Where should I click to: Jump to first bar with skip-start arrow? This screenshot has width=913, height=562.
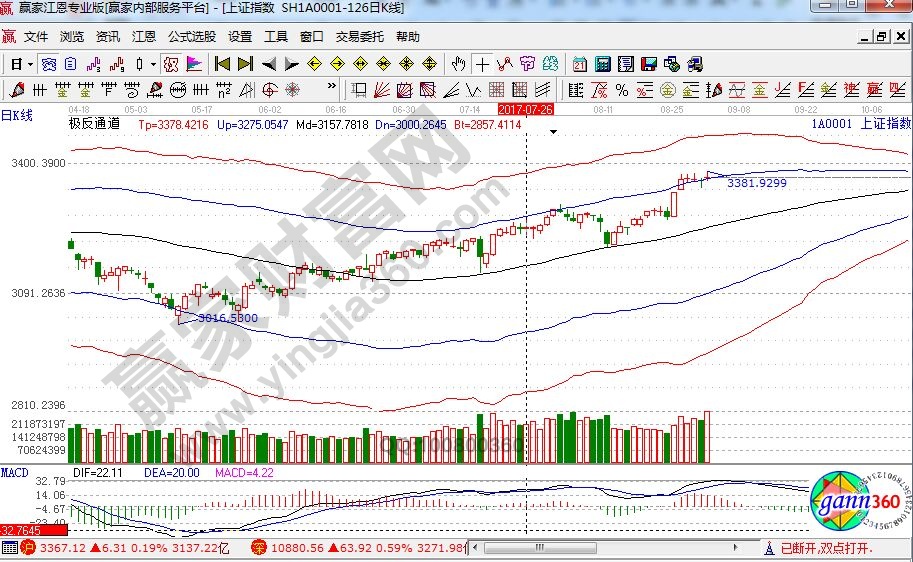pyautogui.click(x=223, y=64)
